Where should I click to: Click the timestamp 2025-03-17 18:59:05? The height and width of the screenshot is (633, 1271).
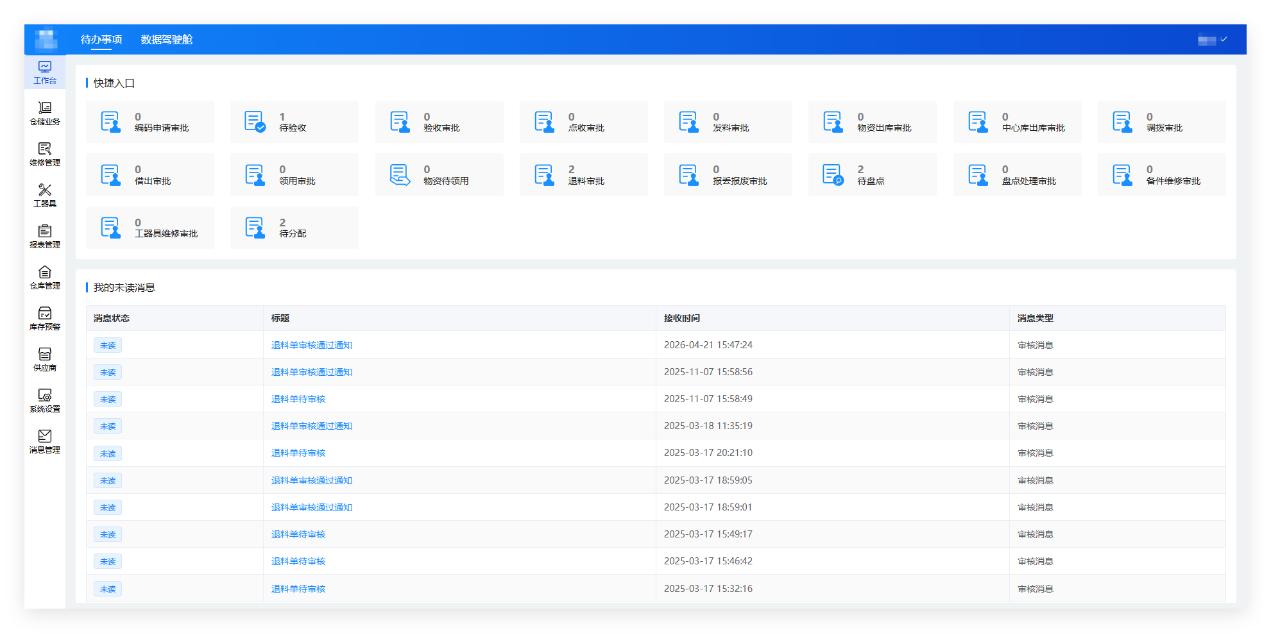pos(708,480)
